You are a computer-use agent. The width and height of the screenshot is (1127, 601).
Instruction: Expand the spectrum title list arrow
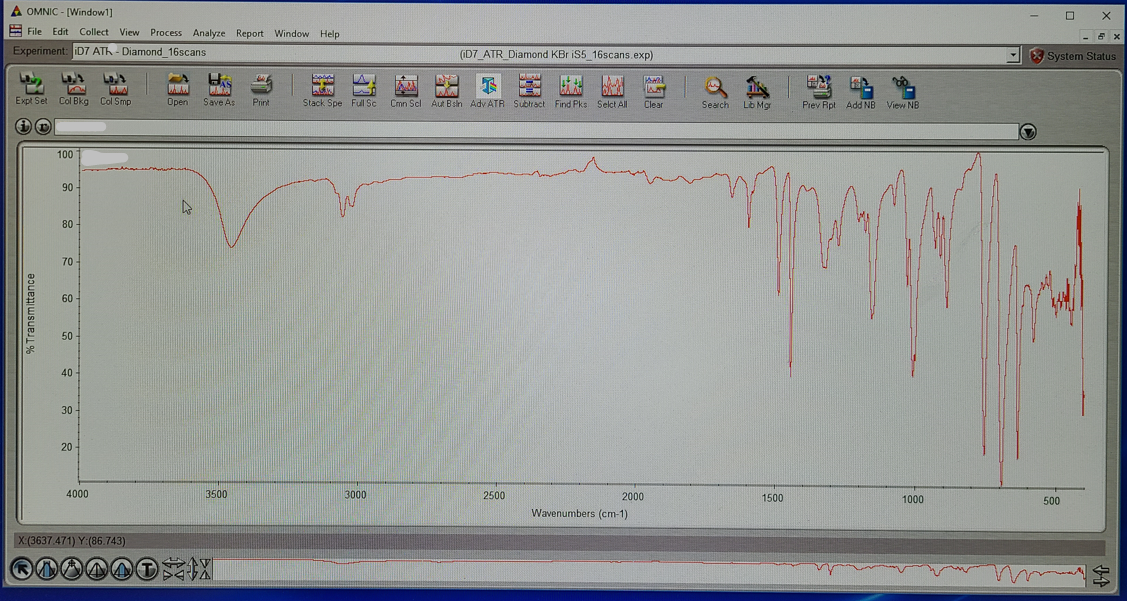click(1028, 132)
